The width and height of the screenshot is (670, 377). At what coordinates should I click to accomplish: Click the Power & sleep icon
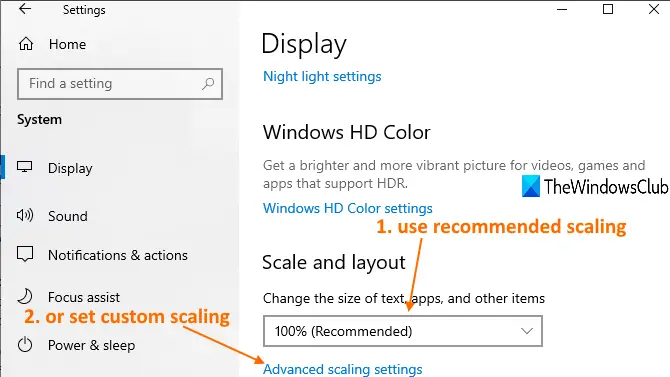25,345
